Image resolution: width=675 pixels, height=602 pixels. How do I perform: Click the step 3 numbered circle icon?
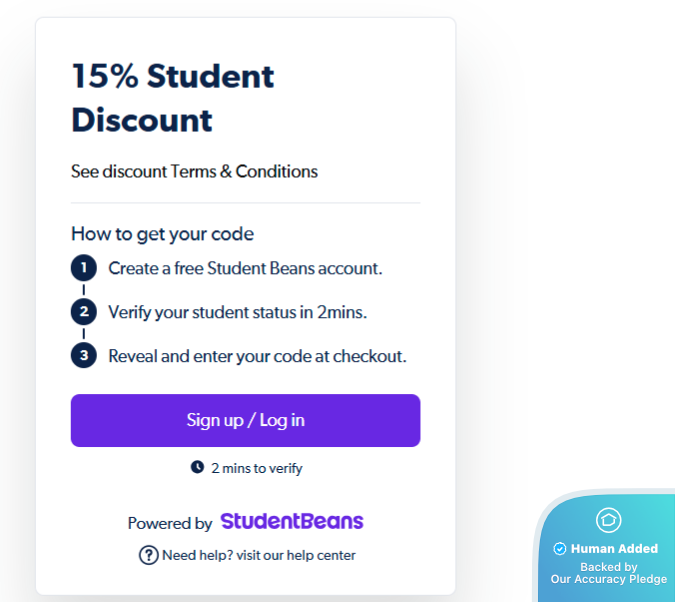[84, 355]
